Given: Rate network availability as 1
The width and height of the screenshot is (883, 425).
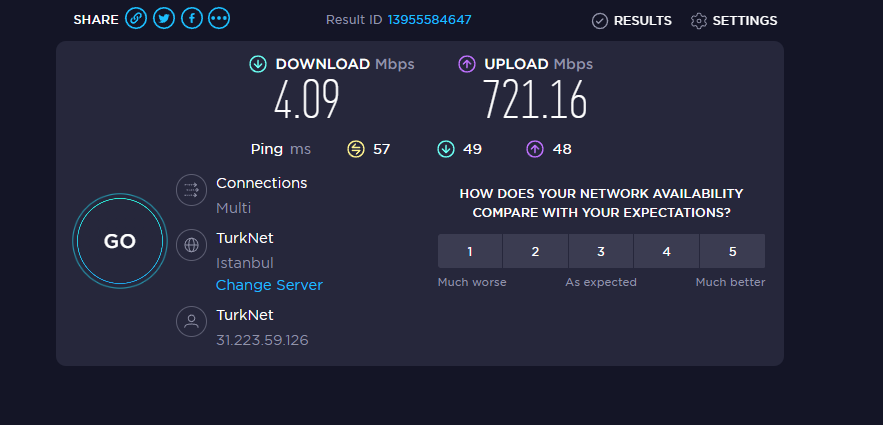Looking at the screenshot, I should click(470, 251).
